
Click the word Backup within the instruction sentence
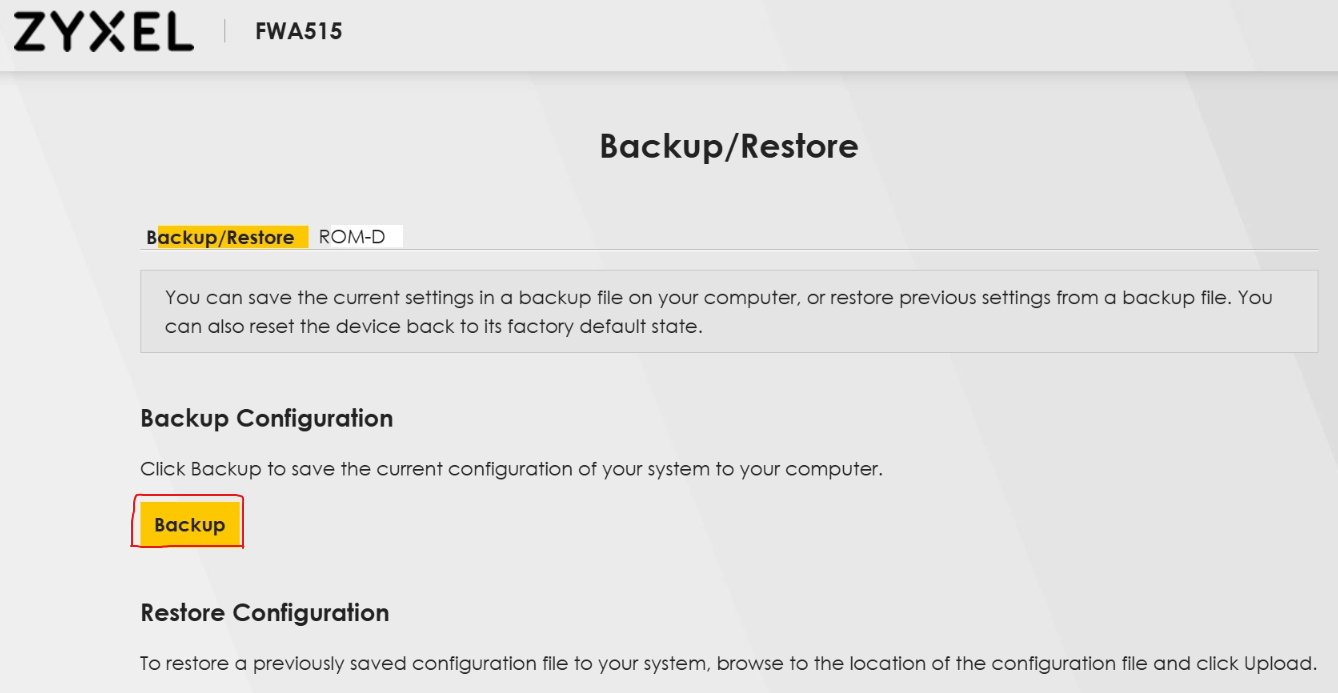coord(226,468)
